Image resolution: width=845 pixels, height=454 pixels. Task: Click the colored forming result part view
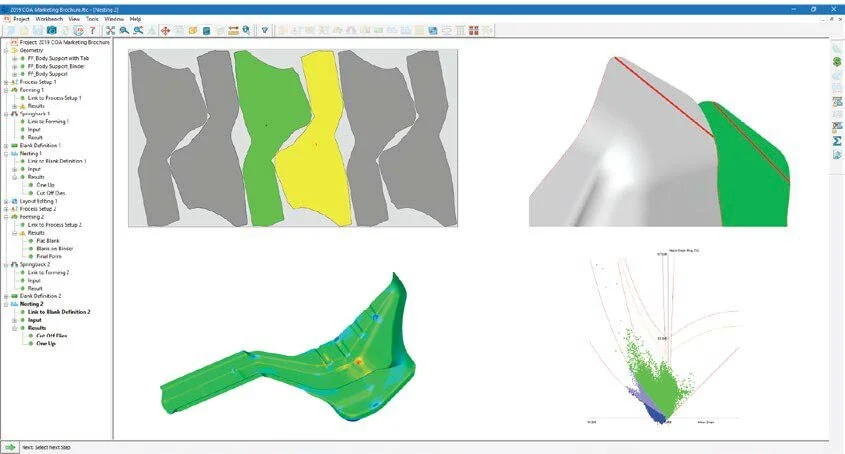[x=288, y=348]
